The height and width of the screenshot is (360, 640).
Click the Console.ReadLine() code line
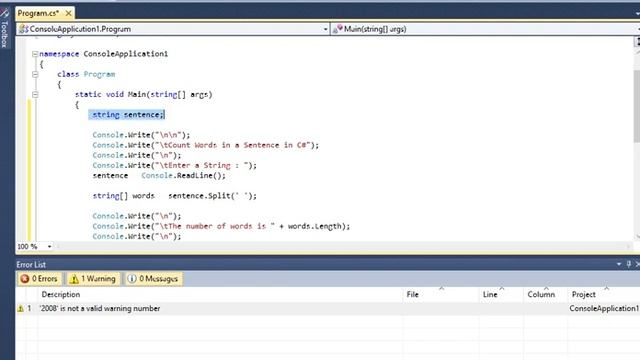pos(159,176)
